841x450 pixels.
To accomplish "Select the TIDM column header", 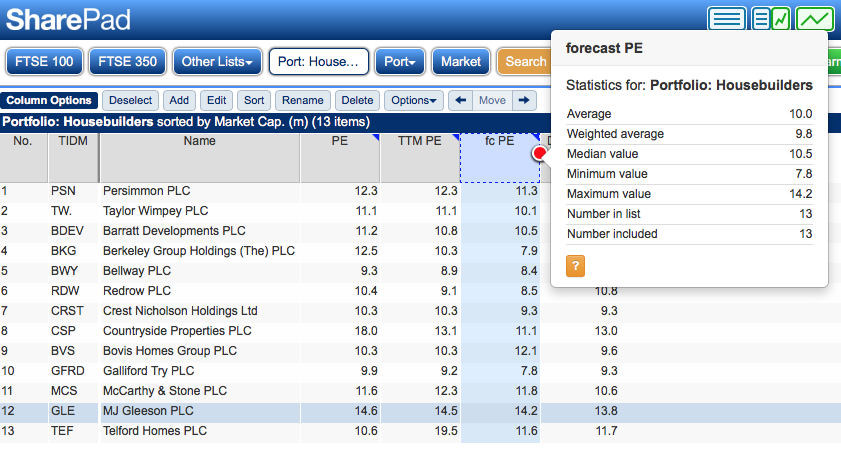I will [73, 158].
